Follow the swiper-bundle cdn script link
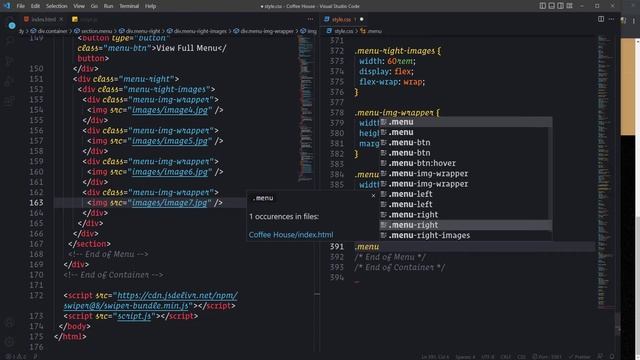Viewport: 640px width, 360px height. tap(150, 300)
